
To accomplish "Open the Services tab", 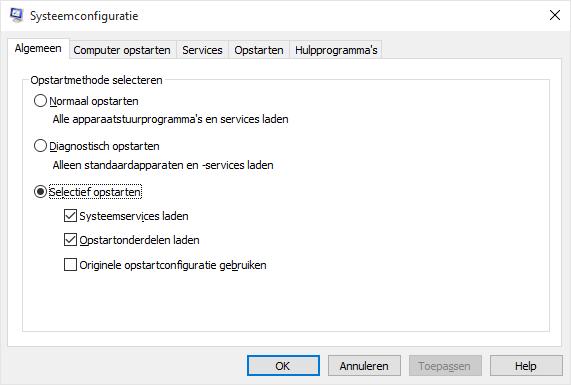I will 202,50.
